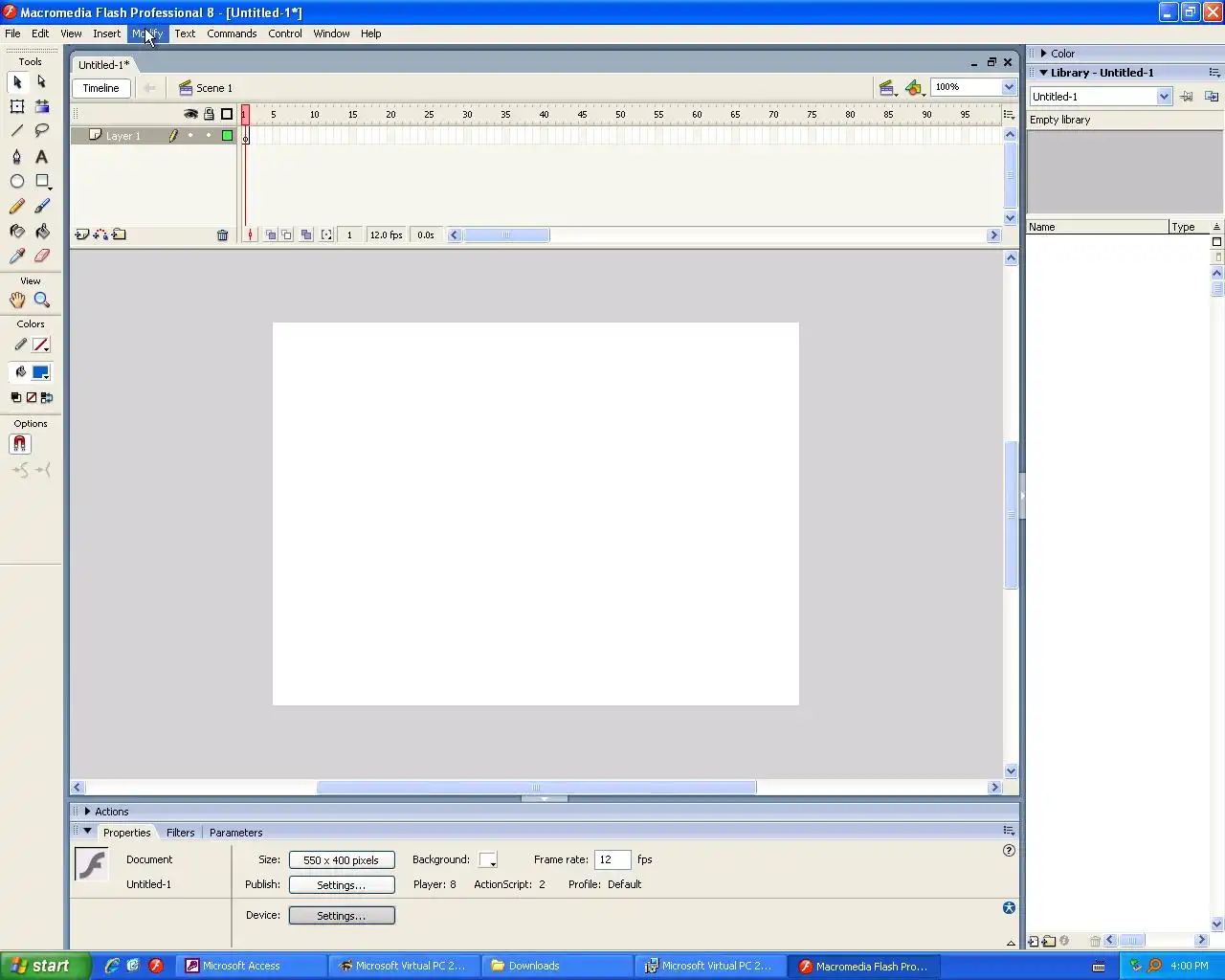The height and width of the screenshot is (980, 1225).
Task: Open the File menu
Action: [x=12, y=33]
